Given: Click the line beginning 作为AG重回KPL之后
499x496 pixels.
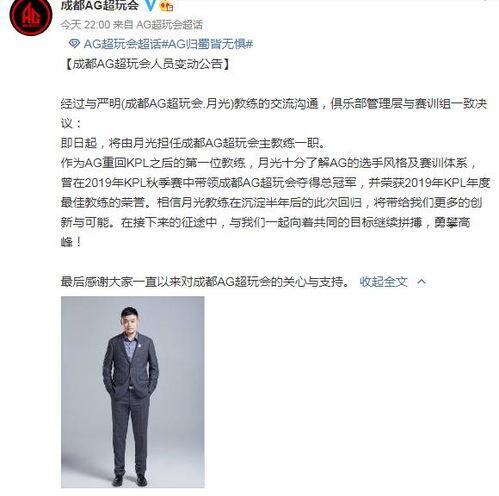Looking at the screenshot, I should pyautogui.click(x=270, y=163).
